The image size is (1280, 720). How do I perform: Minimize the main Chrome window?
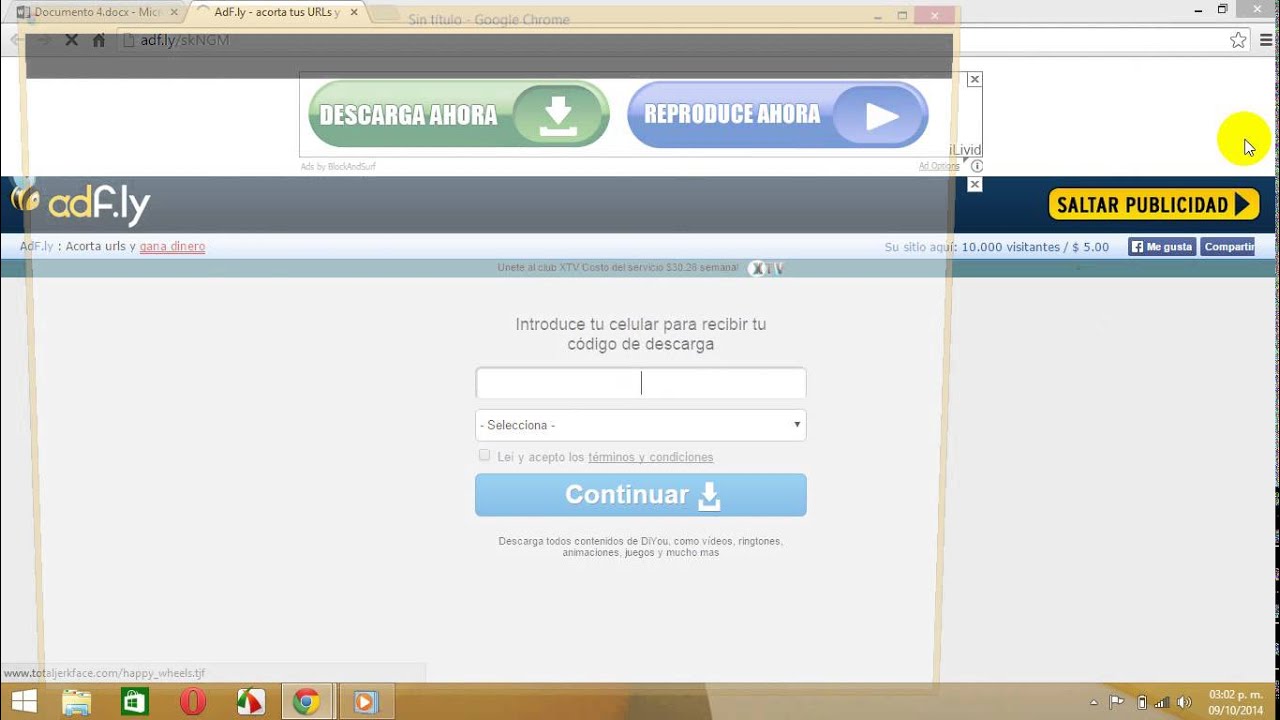point(1198,9)
